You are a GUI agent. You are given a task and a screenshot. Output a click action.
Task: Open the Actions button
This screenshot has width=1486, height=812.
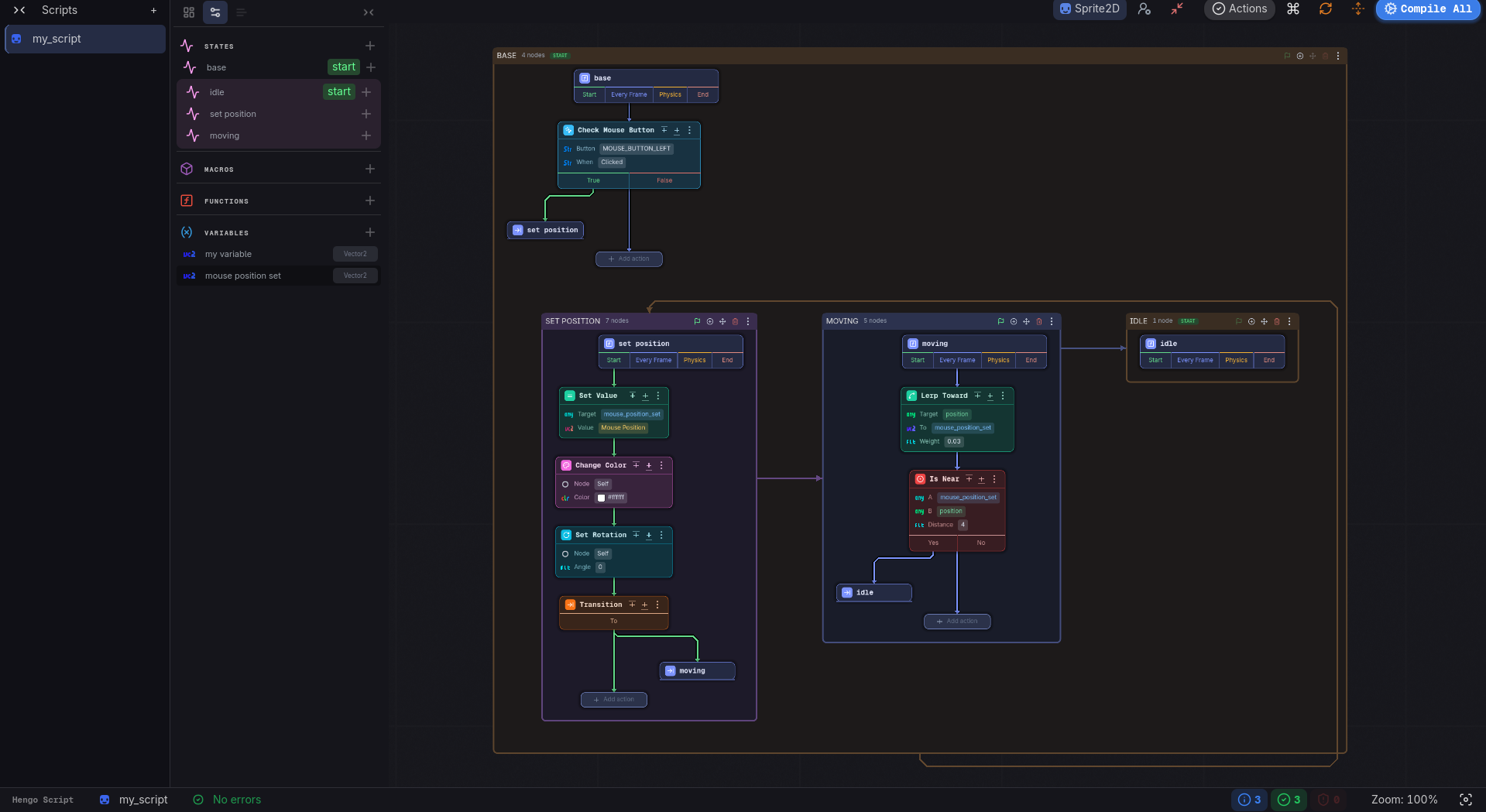pos(1240,9)
